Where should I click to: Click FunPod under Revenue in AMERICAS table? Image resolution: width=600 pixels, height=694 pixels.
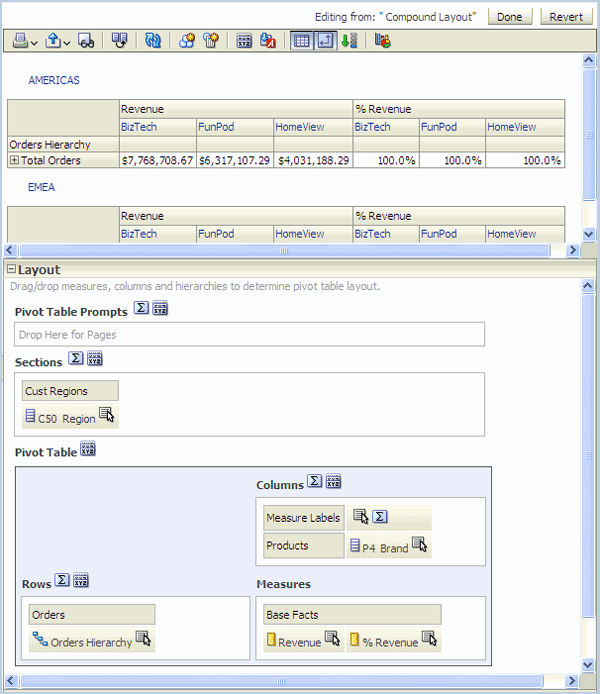pyautogui.click(x=216, y=127)
